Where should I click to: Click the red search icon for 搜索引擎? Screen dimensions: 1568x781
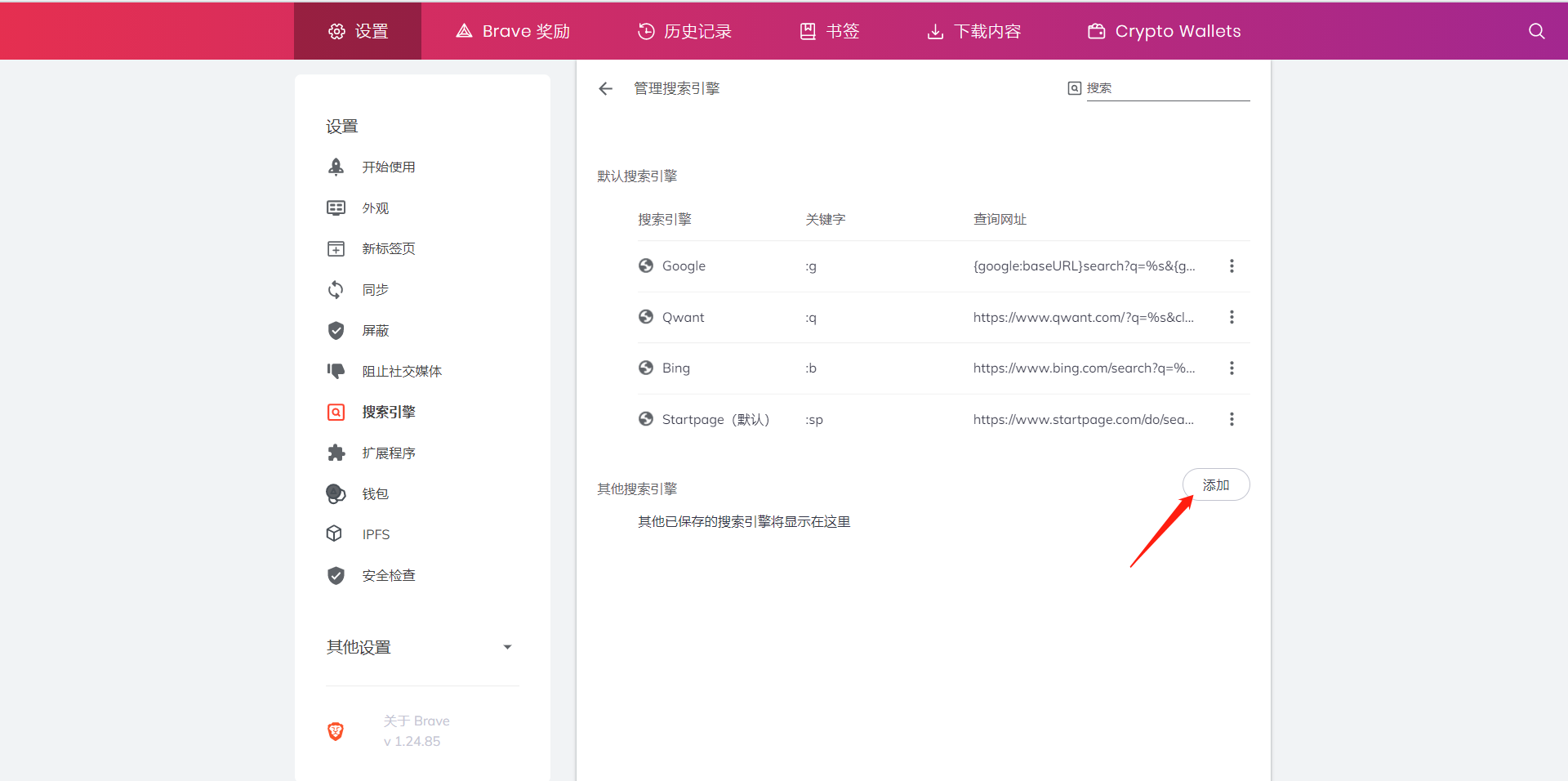tap(336, 412)
